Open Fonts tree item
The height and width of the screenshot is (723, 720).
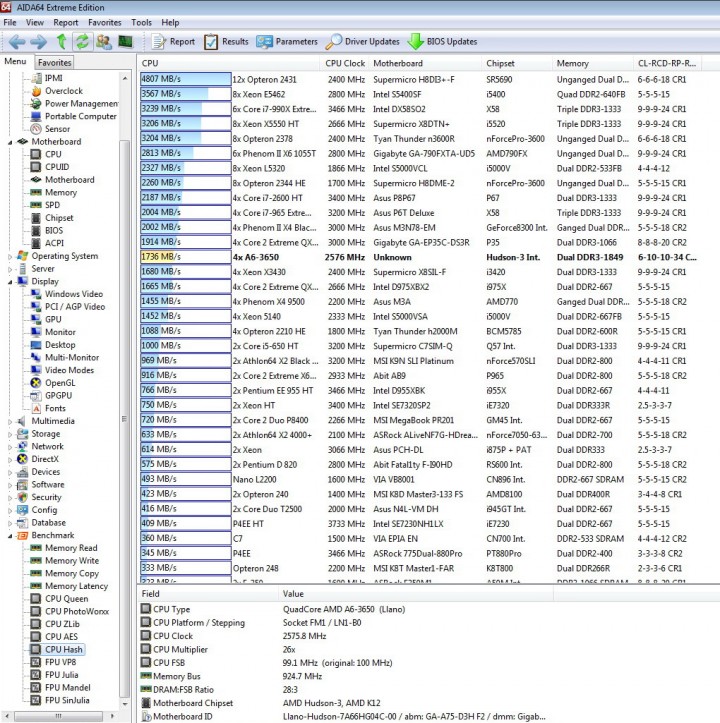click(x=55, y=408)
